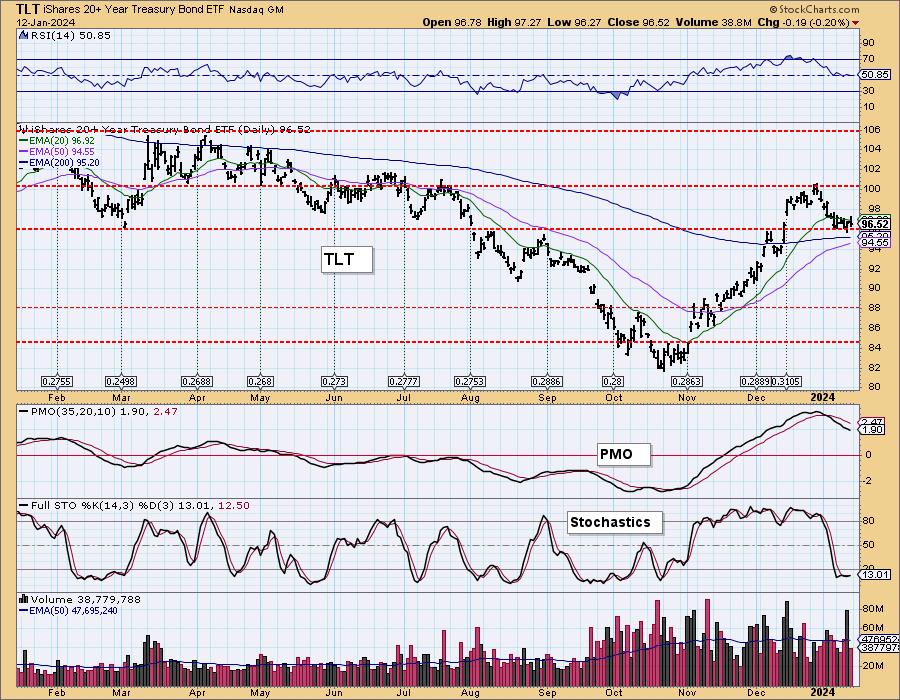Select the TLT ticker symbol in header

27,9
